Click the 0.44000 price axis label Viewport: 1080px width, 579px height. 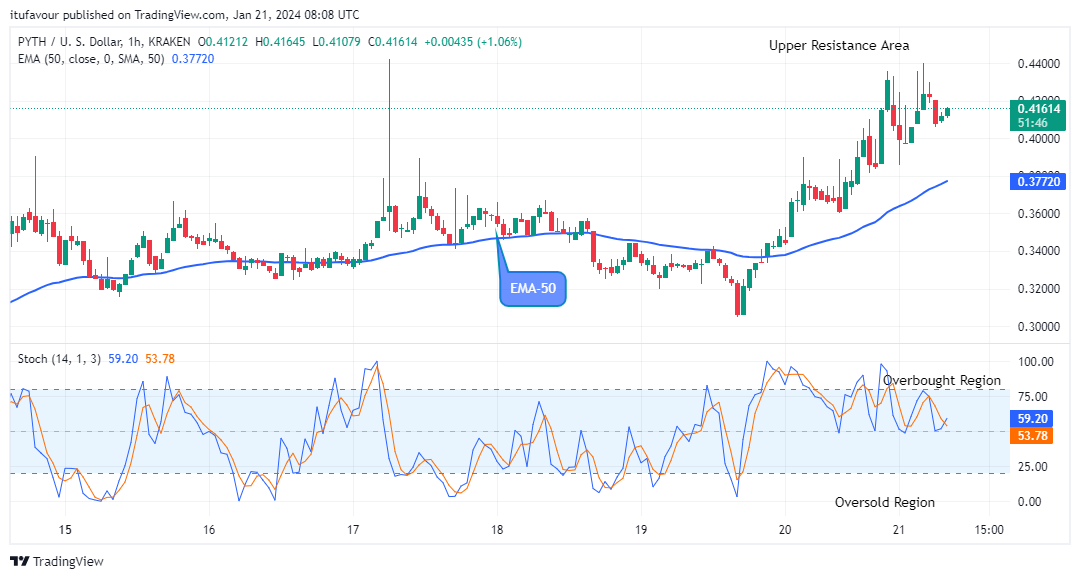[1039, 64]
